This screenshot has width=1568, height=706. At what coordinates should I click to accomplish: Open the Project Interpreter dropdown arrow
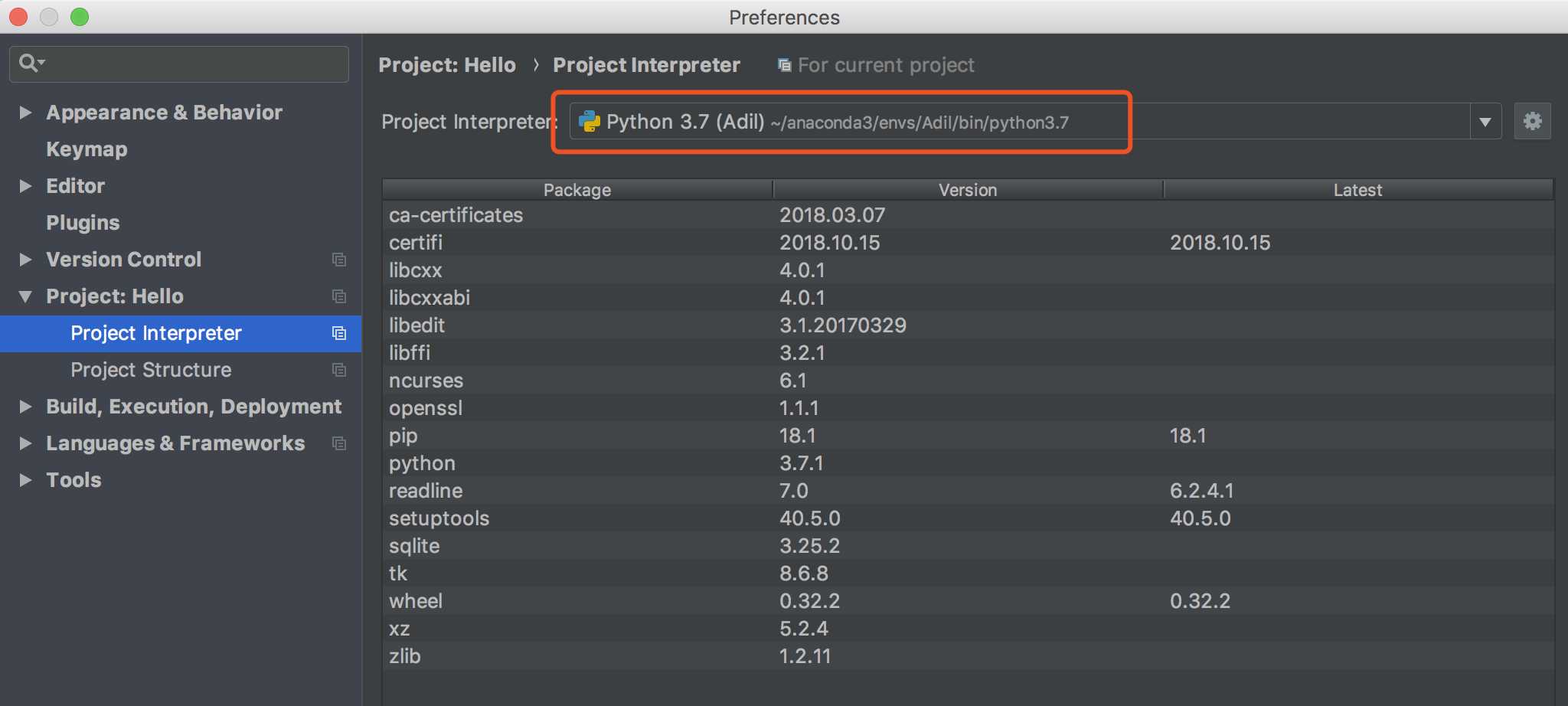(x=1485, y=122)
